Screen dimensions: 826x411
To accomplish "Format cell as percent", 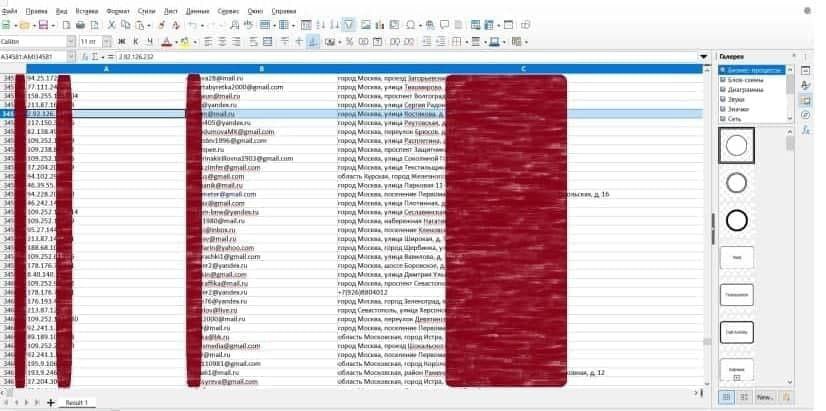I will point(349,42).
